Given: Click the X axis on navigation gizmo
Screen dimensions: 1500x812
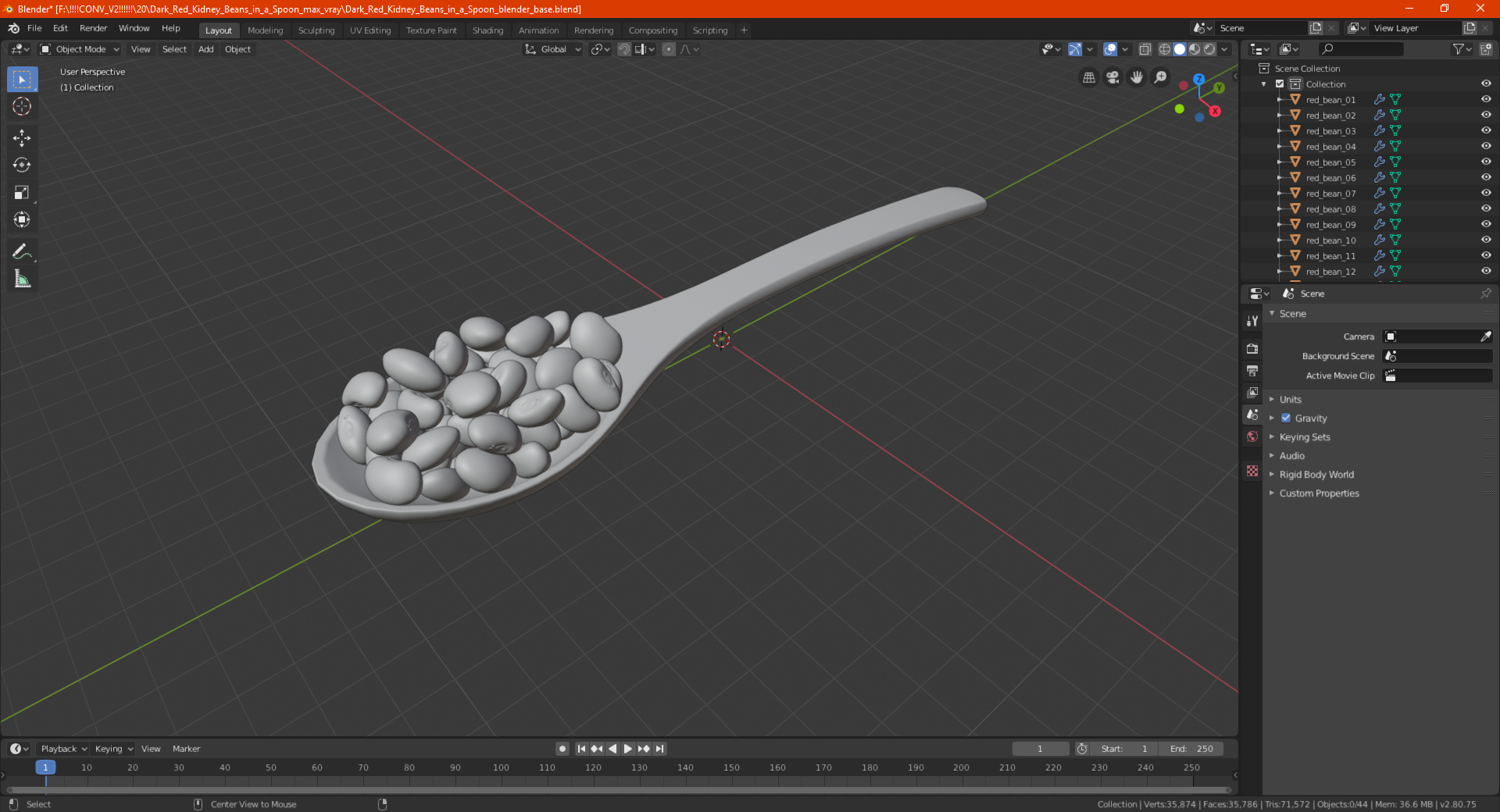Looking at the screenshot, I should [1215, 111].
